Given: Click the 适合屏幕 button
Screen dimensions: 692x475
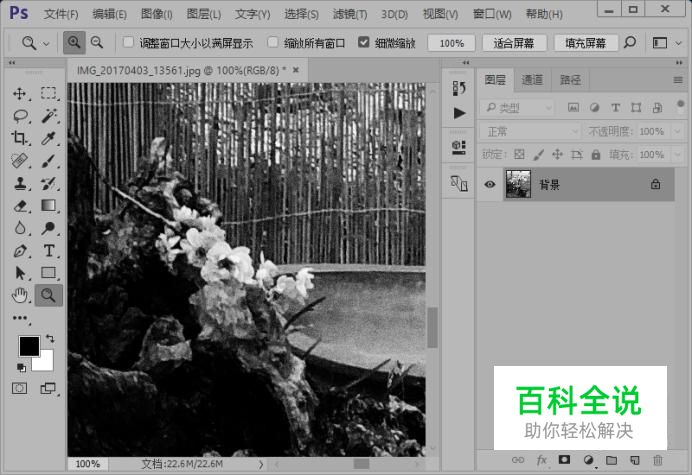Looking at the screenshot, I should [x=514, y=43].
